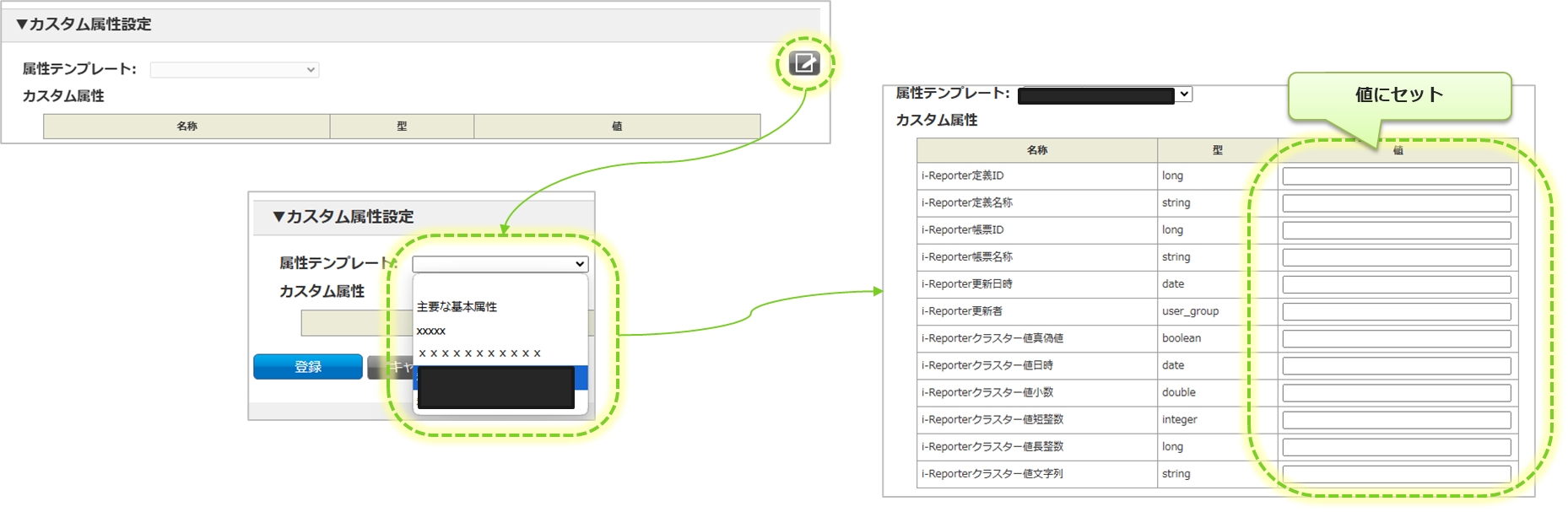This screenshot has width=1568, height=512.
Task: Click the value field for i-Reporter更新者
Action: (x=1397, y=311)
